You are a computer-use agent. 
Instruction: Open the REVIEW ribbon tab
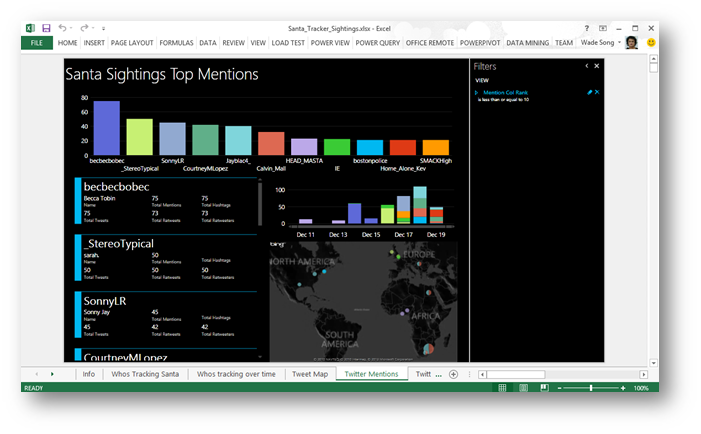(x=233, y=43)
